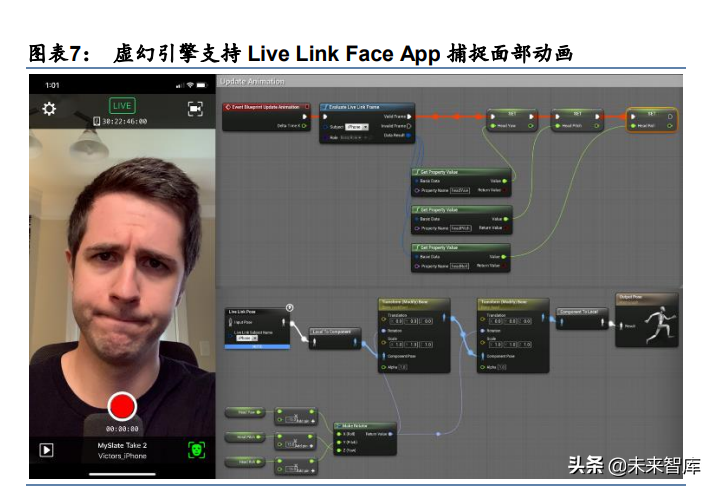Select the Head Yaw variable getter
This screenshot has width=715, height=490.
245,412
